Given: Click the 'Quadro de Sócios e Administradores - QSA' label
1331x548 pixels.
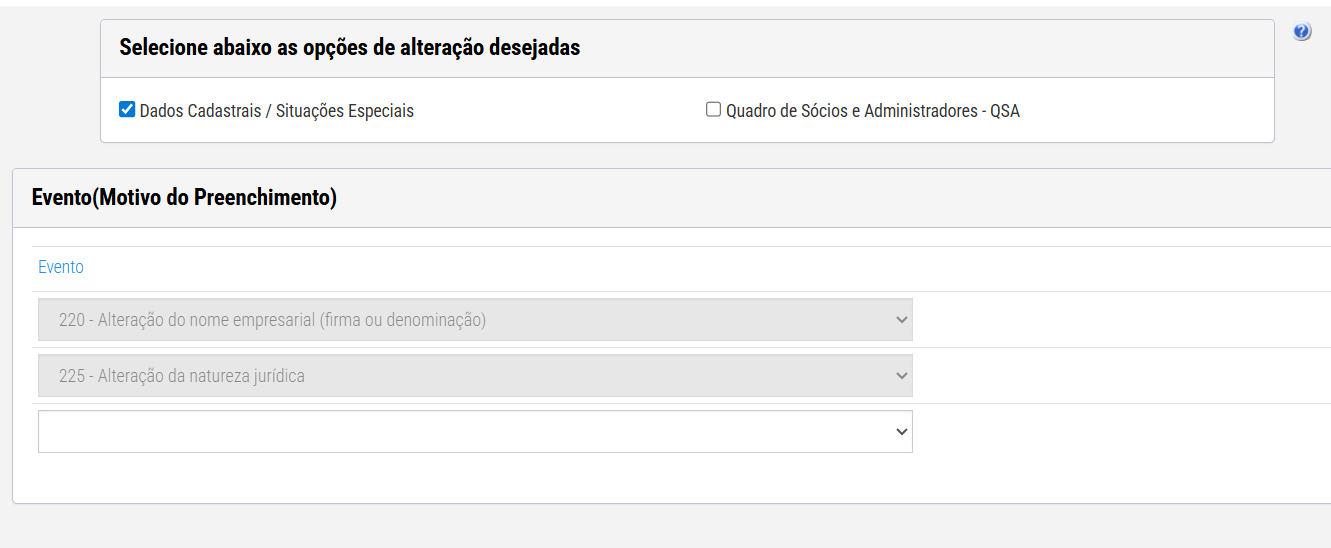Looking at the screenshot, I should click(873, 111).
